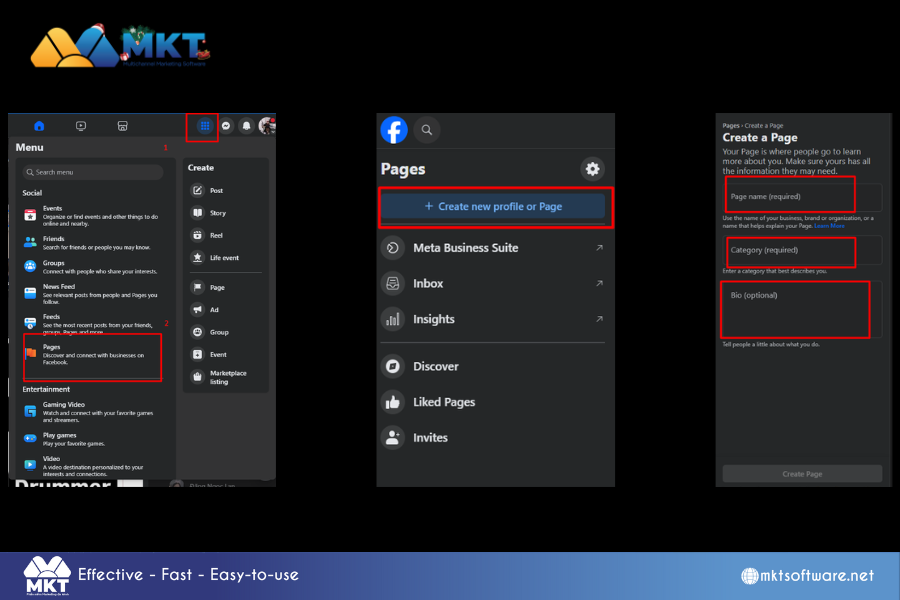900x600 pixels.
Task: Create a new Story
Action: pos(226,213)
